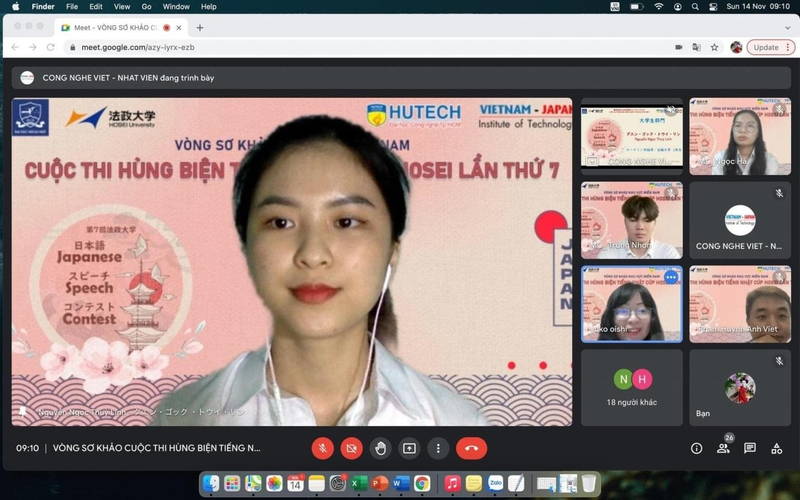800x500 pixels.
Task: Leave the call with red hangup button
Action: pyautogui.click(x=472, y=448)
